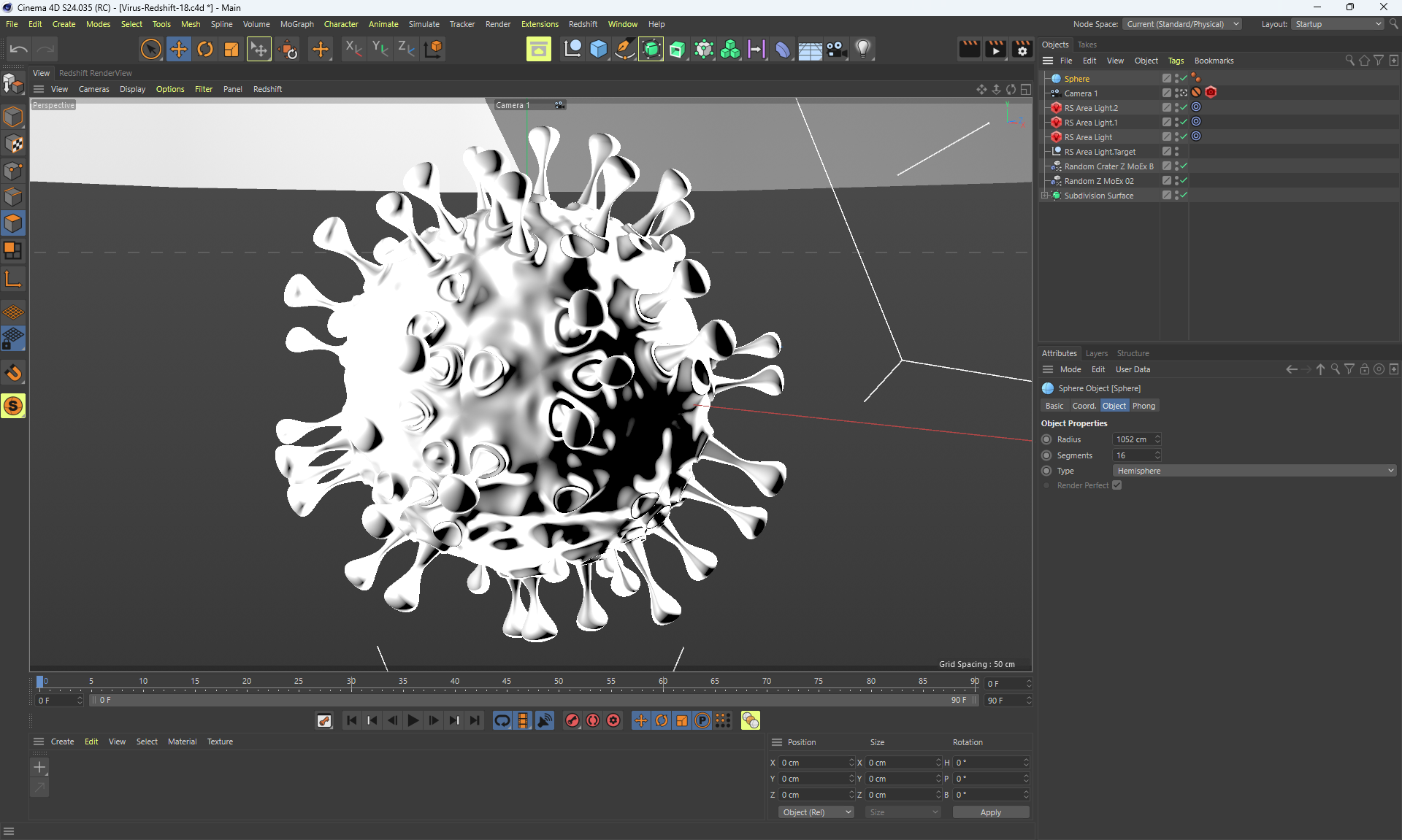Select the Scale tool icon

[231, 49]
